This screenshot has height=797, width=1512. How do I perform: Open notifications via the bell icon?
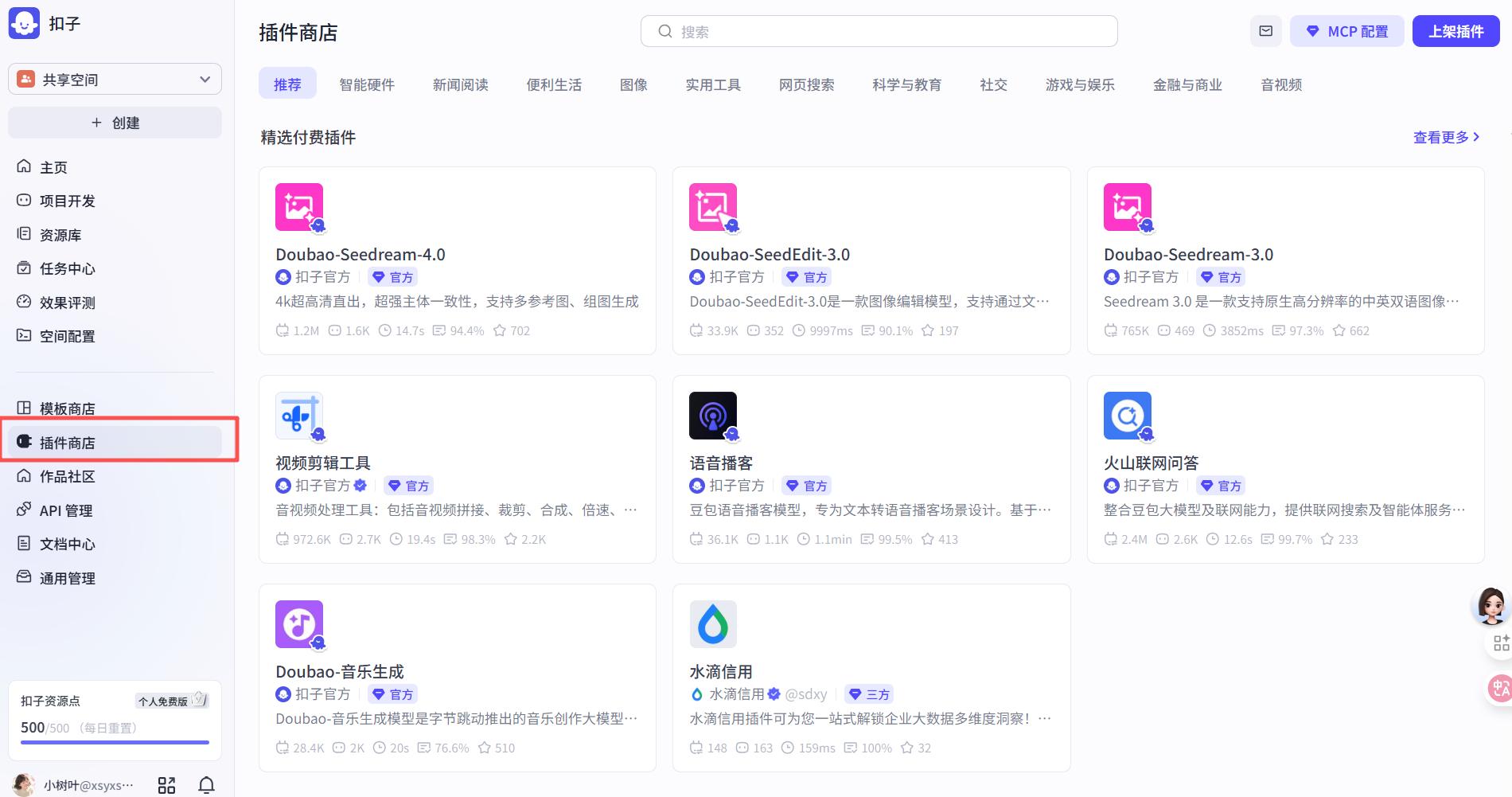click(206, 784)
